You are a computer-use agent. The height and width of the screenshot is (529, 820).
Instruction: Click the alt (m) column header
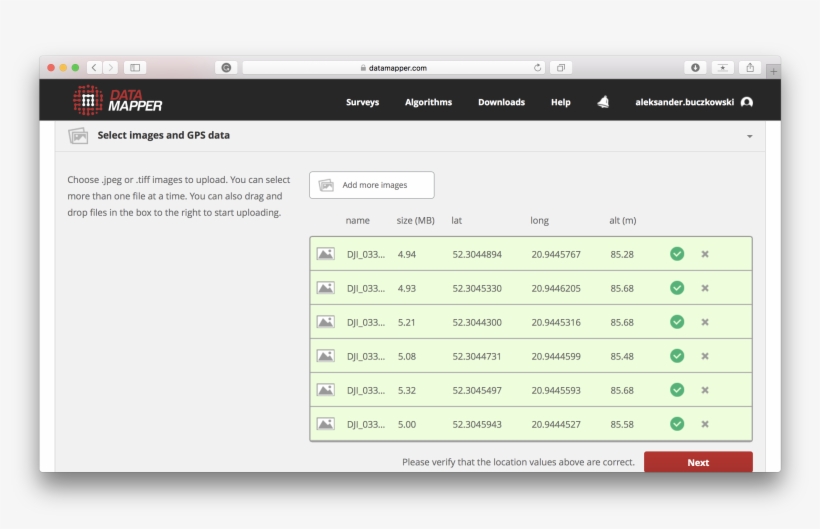click(x=622, y=221)
